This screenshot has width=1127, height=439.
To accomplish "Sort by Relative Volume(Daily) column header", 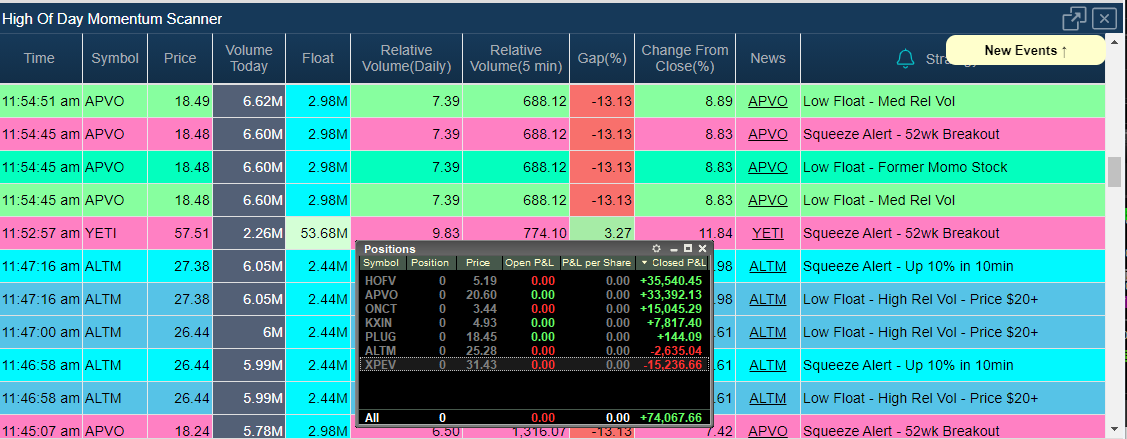I will pyautogui.click(x=407, y=58).
